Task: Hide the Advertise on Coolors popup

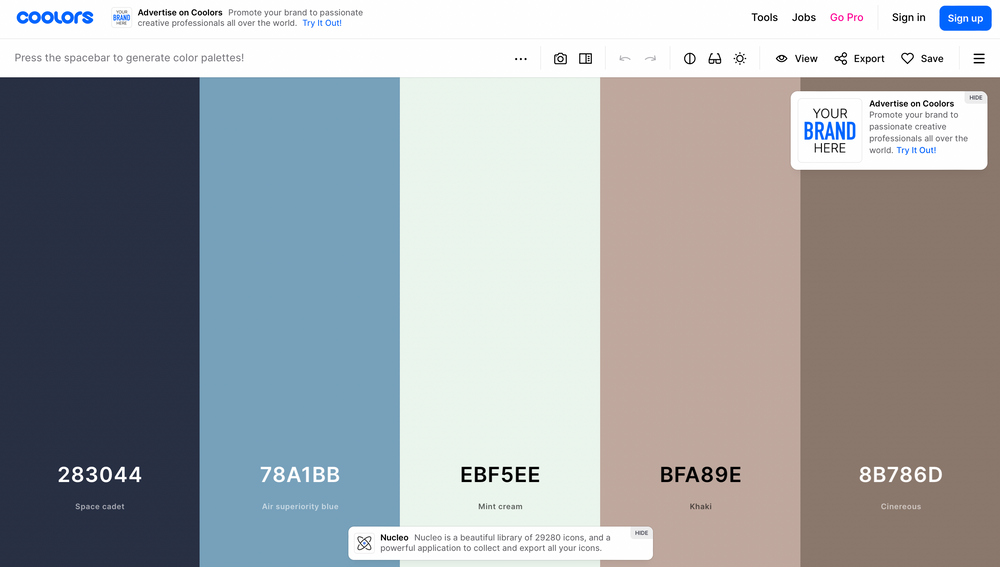Action: (x=975, y=98)
